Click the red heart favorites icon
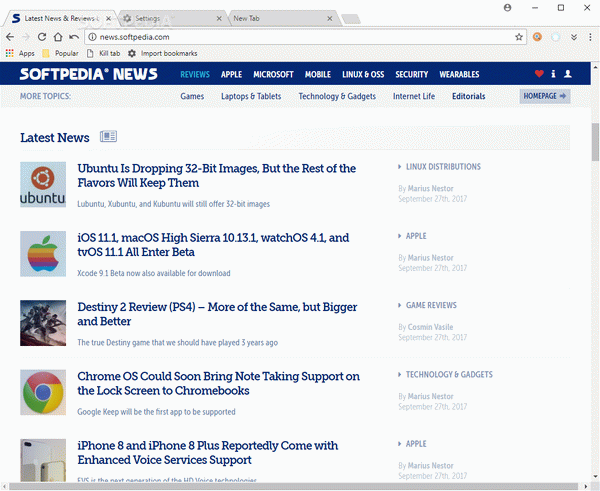The width and height of the screenshot is (600, 491). click(539, 73)
